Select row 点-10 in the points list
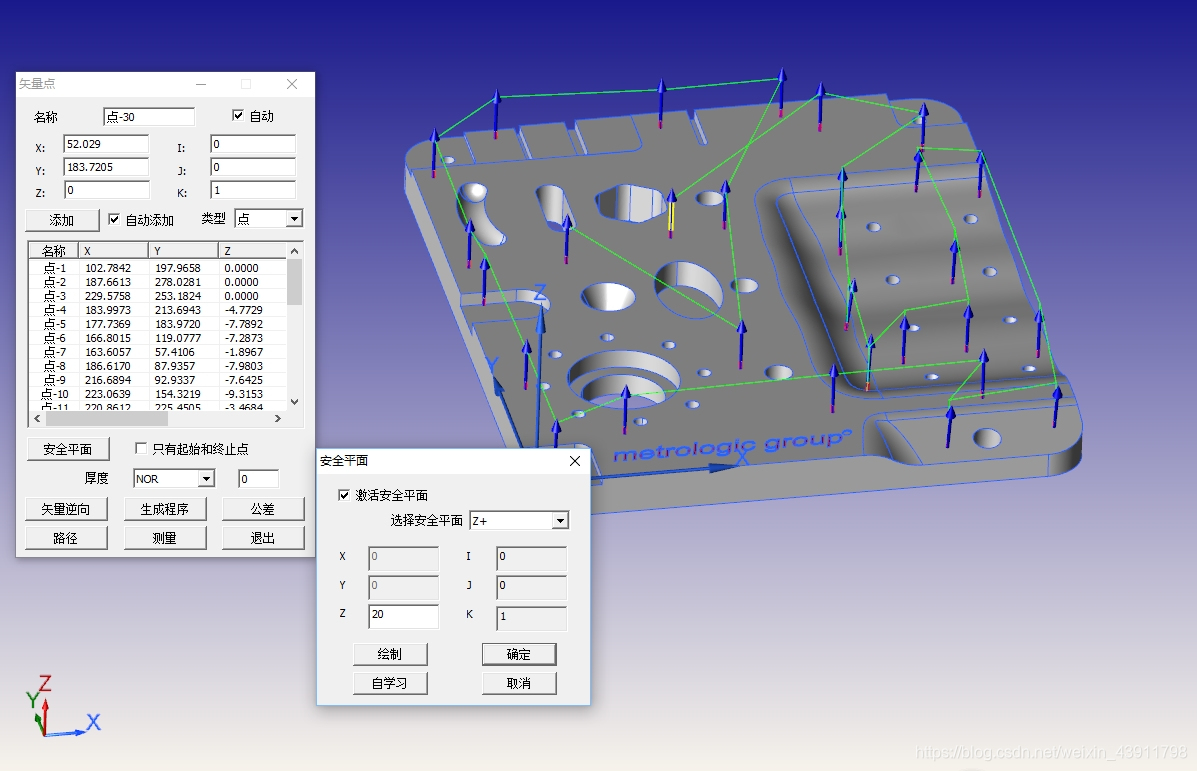Image resolution: width=1197 pixels, height=771 pixels. (x=157, y=394)
